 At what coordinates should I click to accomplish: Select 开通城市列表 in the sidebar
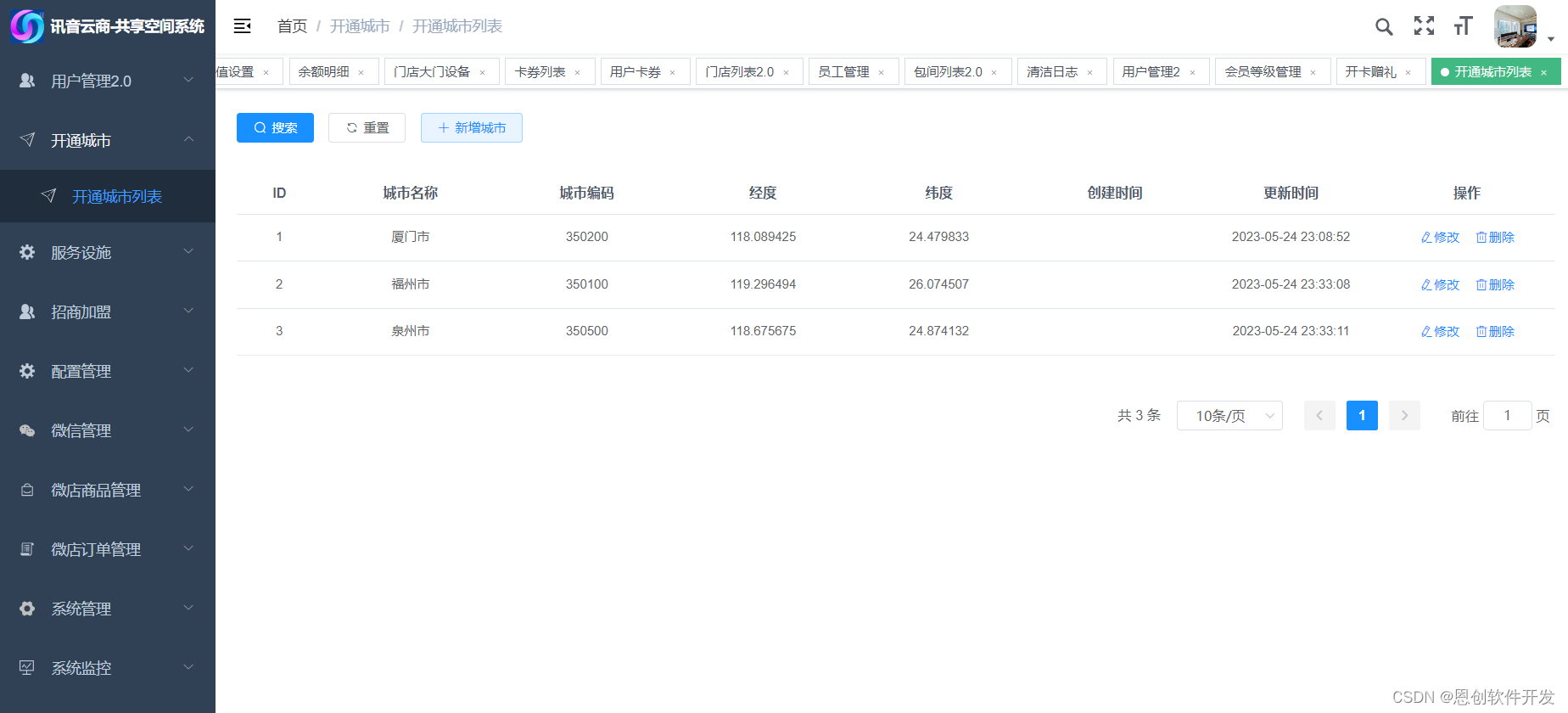pos(108,196)
